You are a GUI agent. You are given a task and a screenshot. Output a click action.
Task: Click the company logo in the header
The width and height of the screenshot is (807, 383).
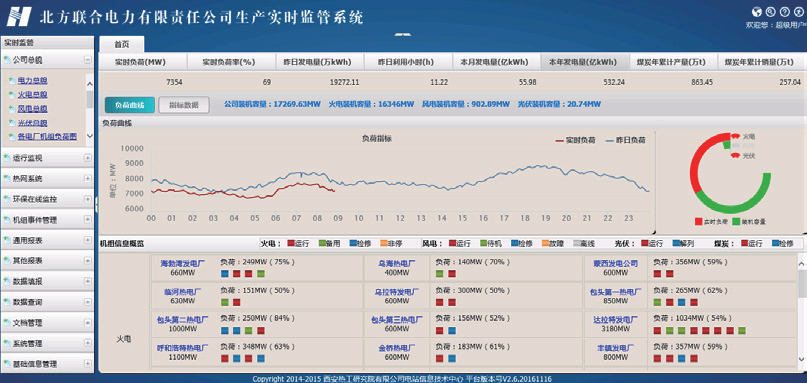click(x=19, y=16)
